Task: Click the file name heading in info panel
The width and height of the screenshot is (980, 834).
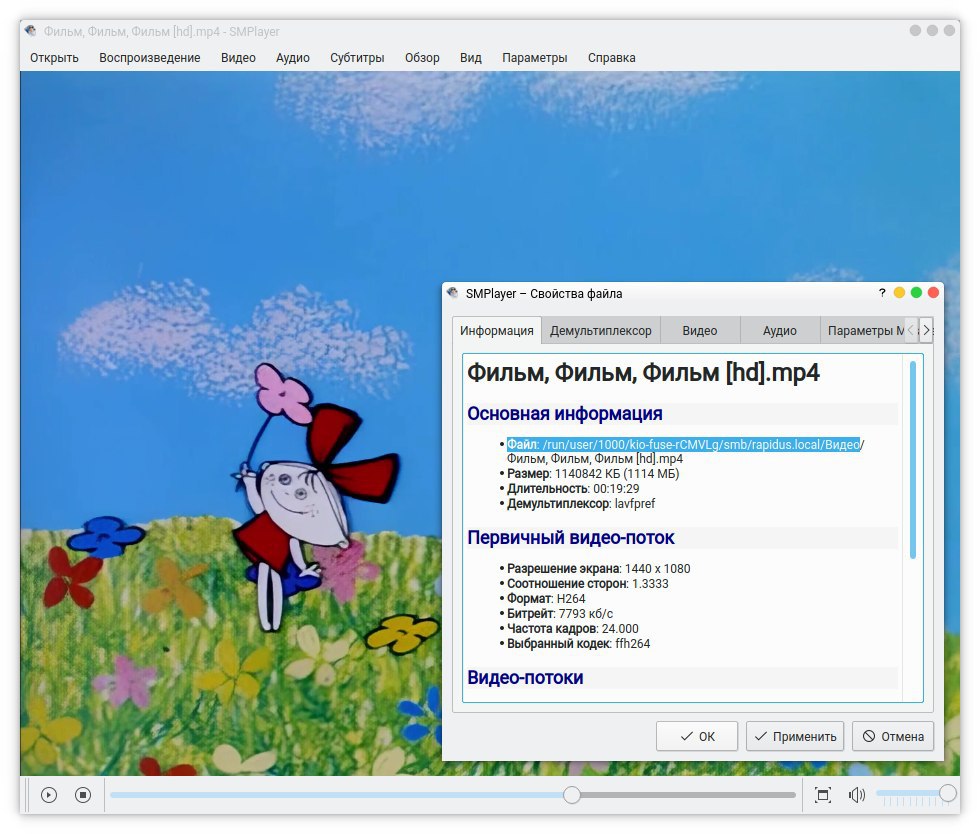Action: (x=643, y=373)
